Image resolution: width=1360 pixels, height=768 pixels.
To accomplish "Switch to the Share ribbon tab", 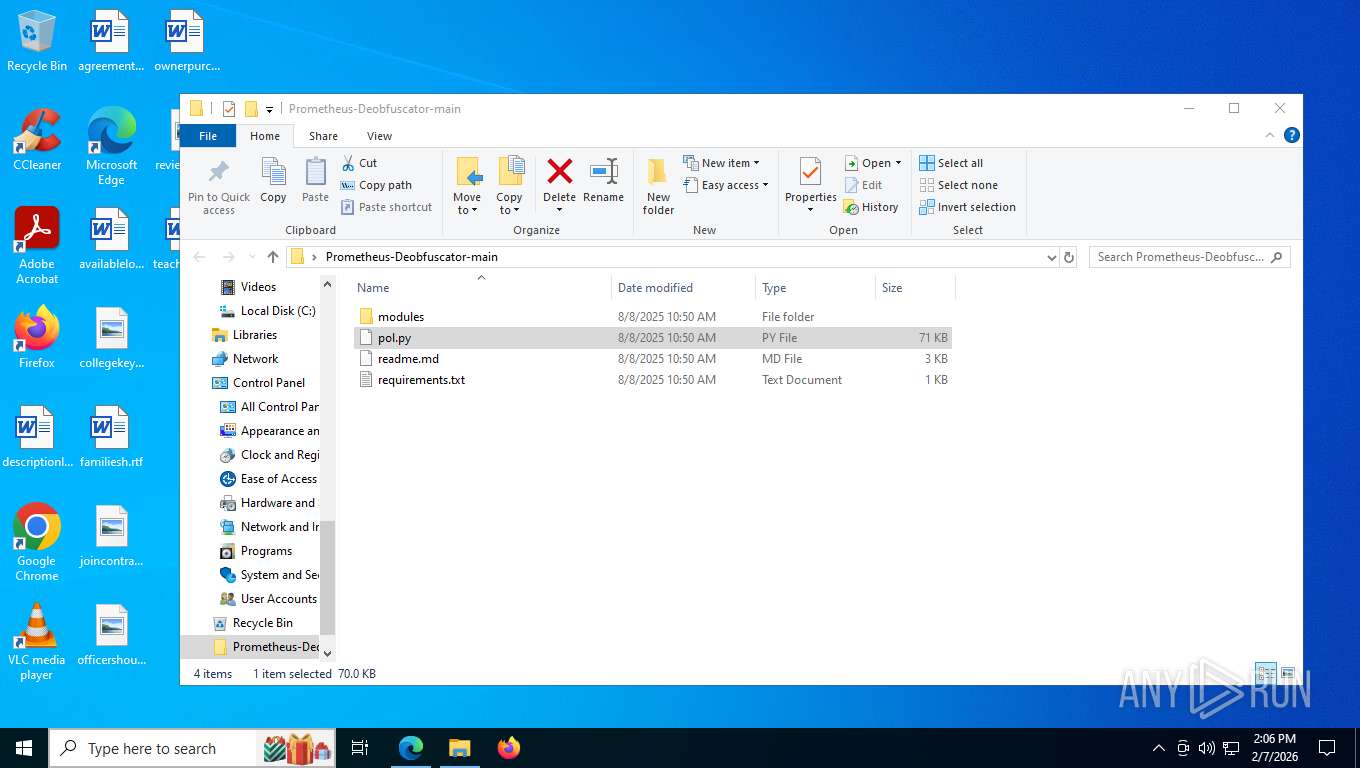I will pos(323,136).
